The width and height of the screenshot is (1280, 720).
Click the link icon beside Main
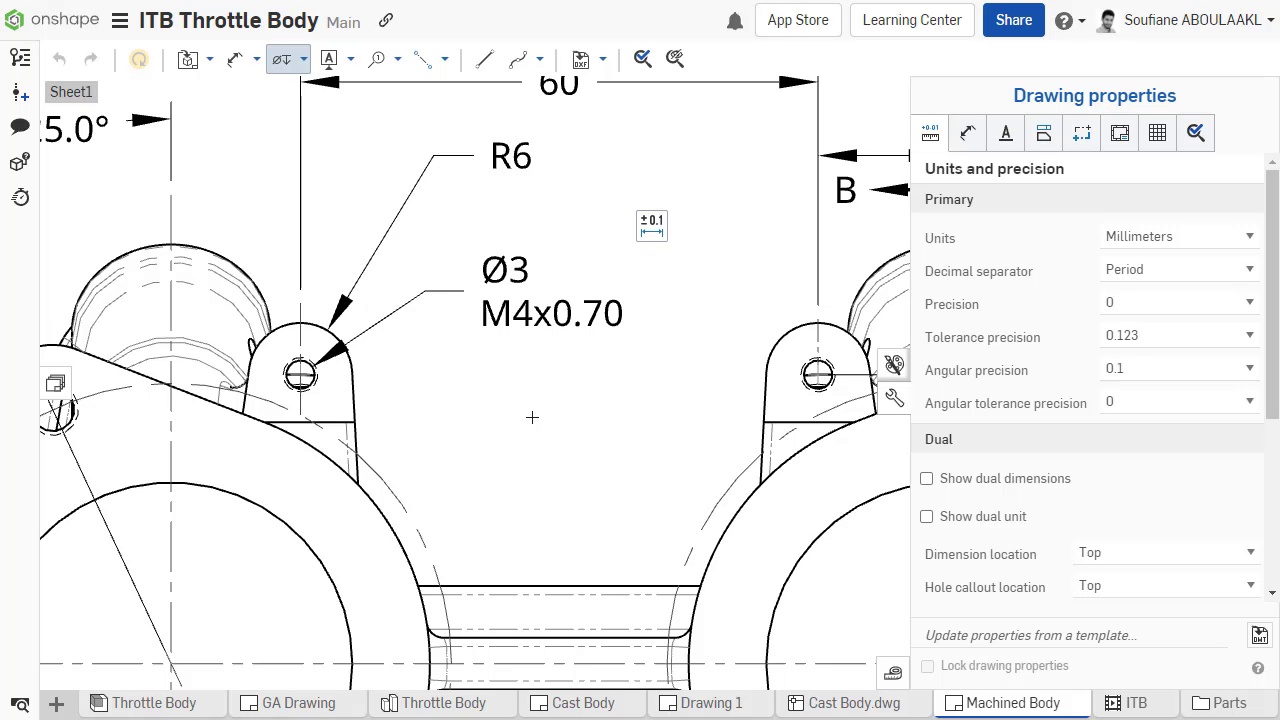[386, 20]
